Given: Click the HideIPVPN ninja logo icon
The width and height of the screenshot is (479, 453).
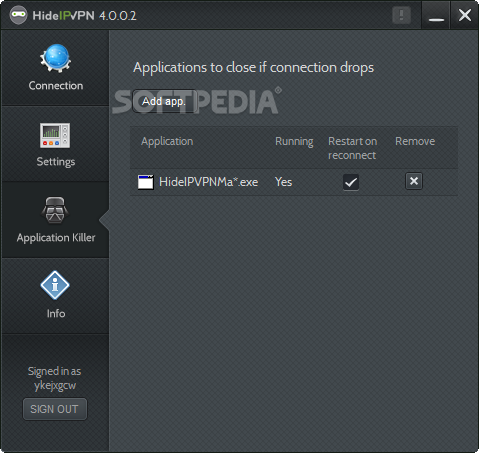Looking at the screenshot, I should tap(18, 15).
